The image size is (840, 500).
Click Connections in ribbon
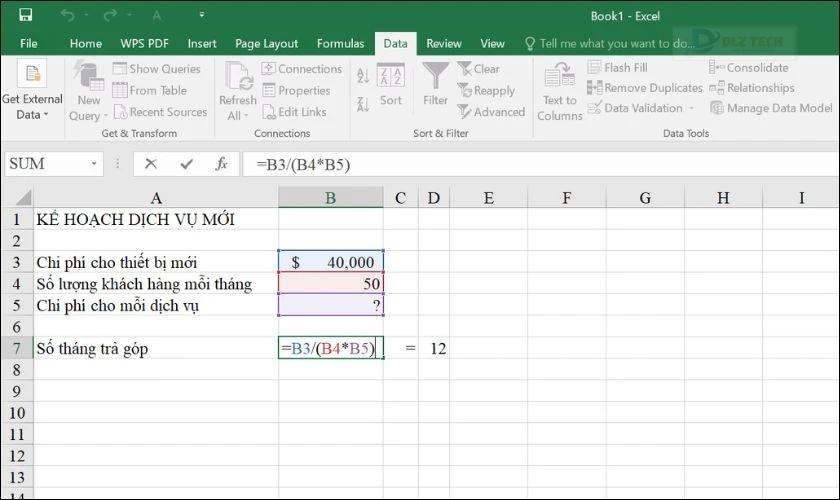point(302,69)
